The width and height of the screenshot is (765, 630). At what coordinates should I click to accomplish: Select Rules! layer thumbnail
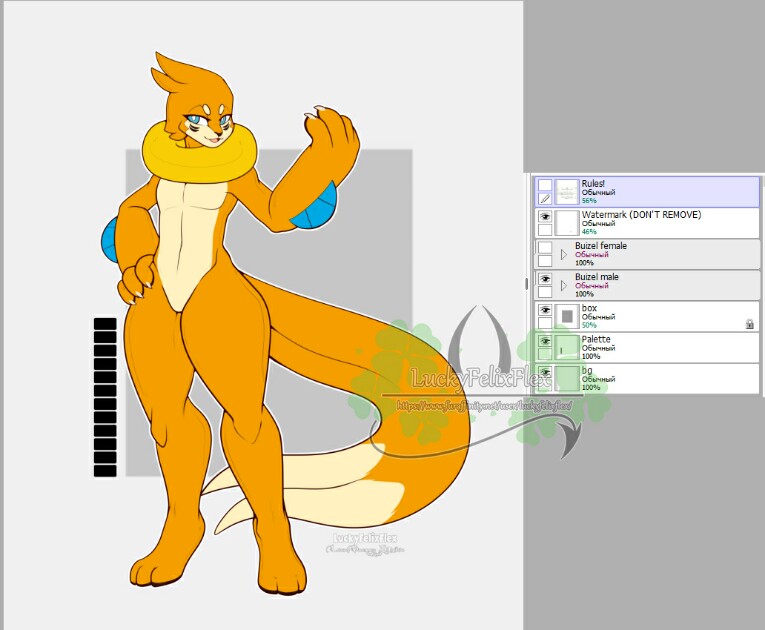click(566, 192)
